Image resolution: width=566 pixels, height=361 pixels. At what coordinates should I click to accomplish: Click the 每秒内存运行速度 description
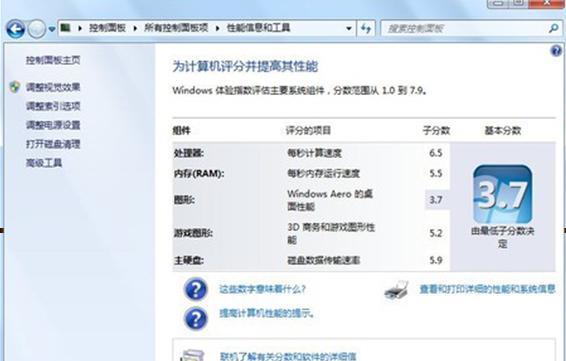tap(323, 174)
